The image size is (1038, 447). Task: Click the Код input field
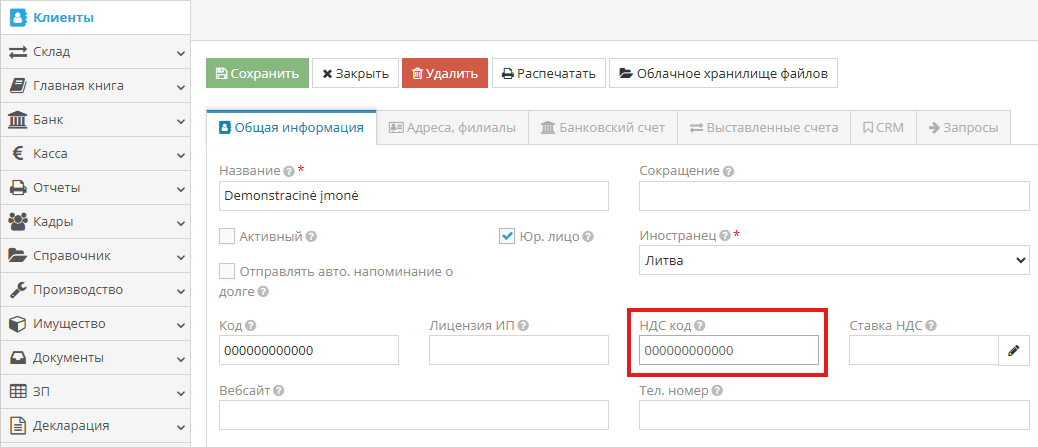tap(309, 350)
